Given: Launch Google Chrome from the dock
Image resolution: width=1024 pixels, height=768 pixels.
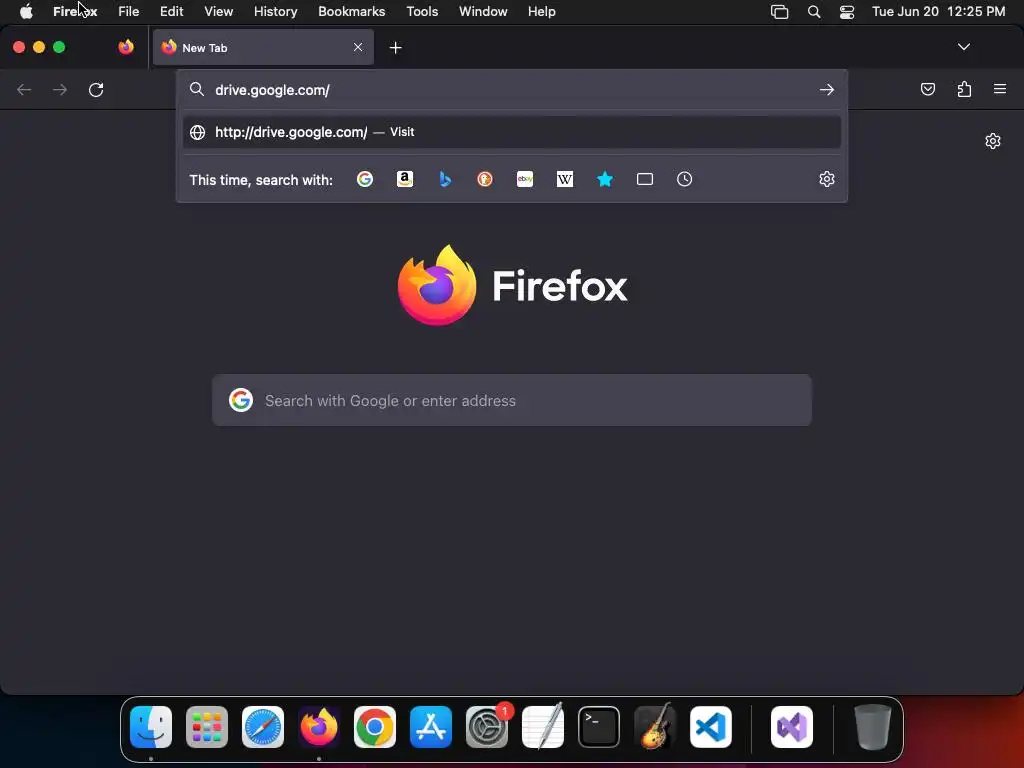Looking at the screenshot, I should pos(375,727).
